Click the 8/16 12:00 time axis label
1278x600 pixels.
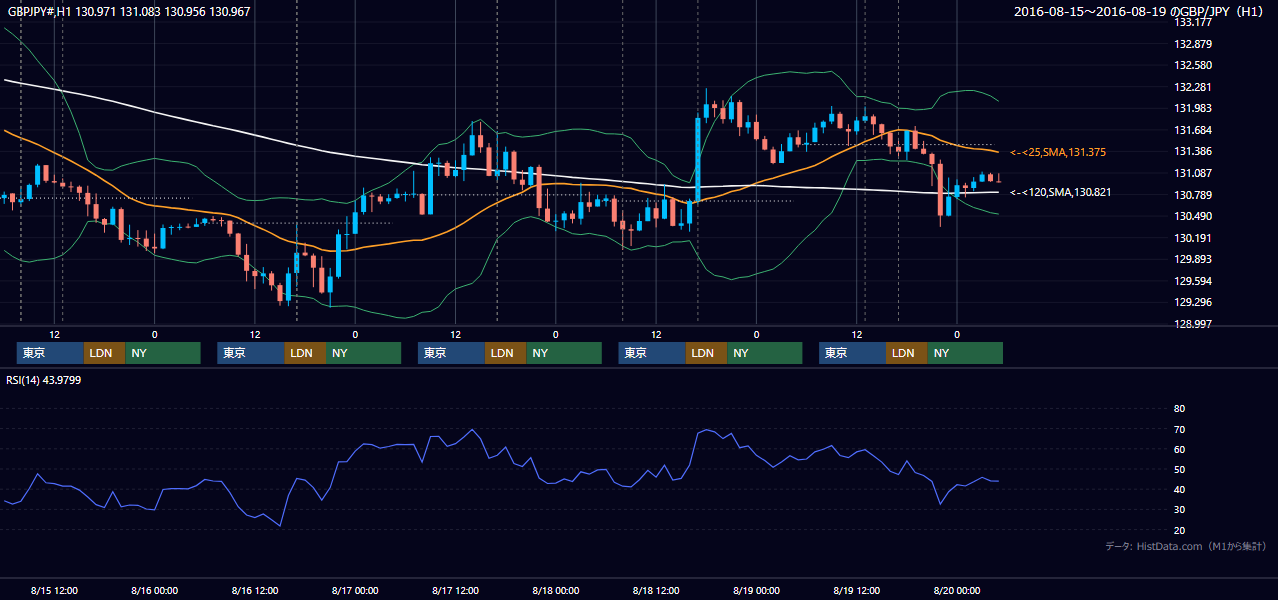pyautogui.click(x=255, y=590)
